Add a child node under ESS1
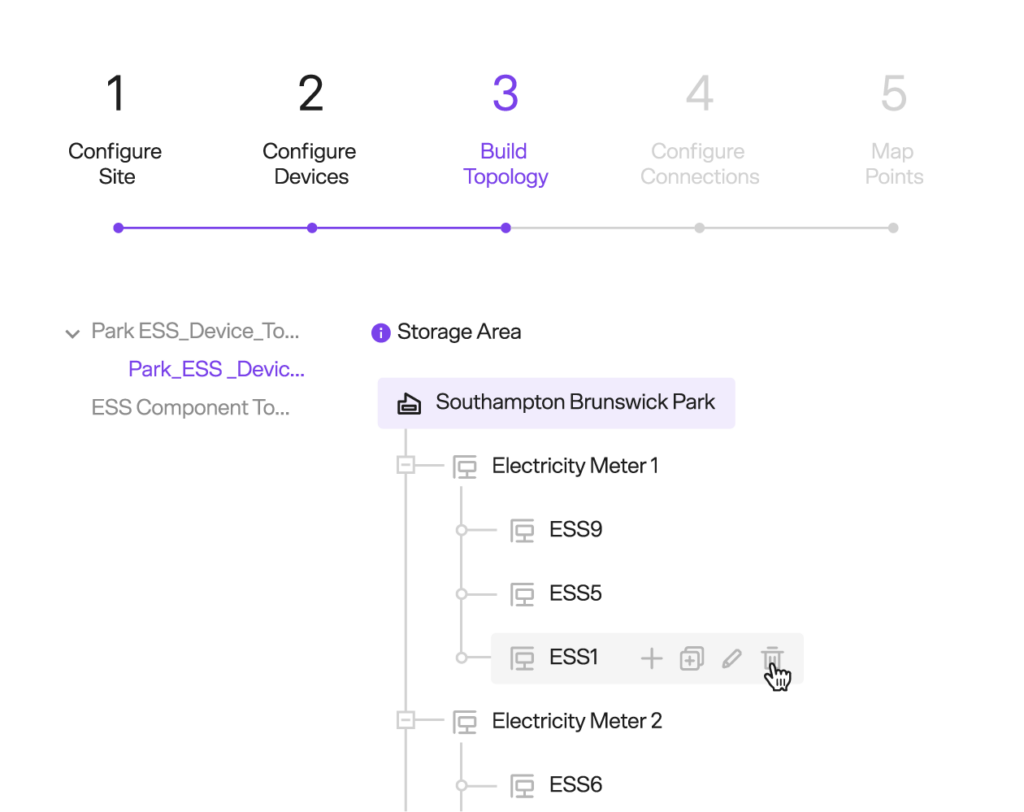The width and height of the screenshot is (1024, 812). (x=651, y=658)
